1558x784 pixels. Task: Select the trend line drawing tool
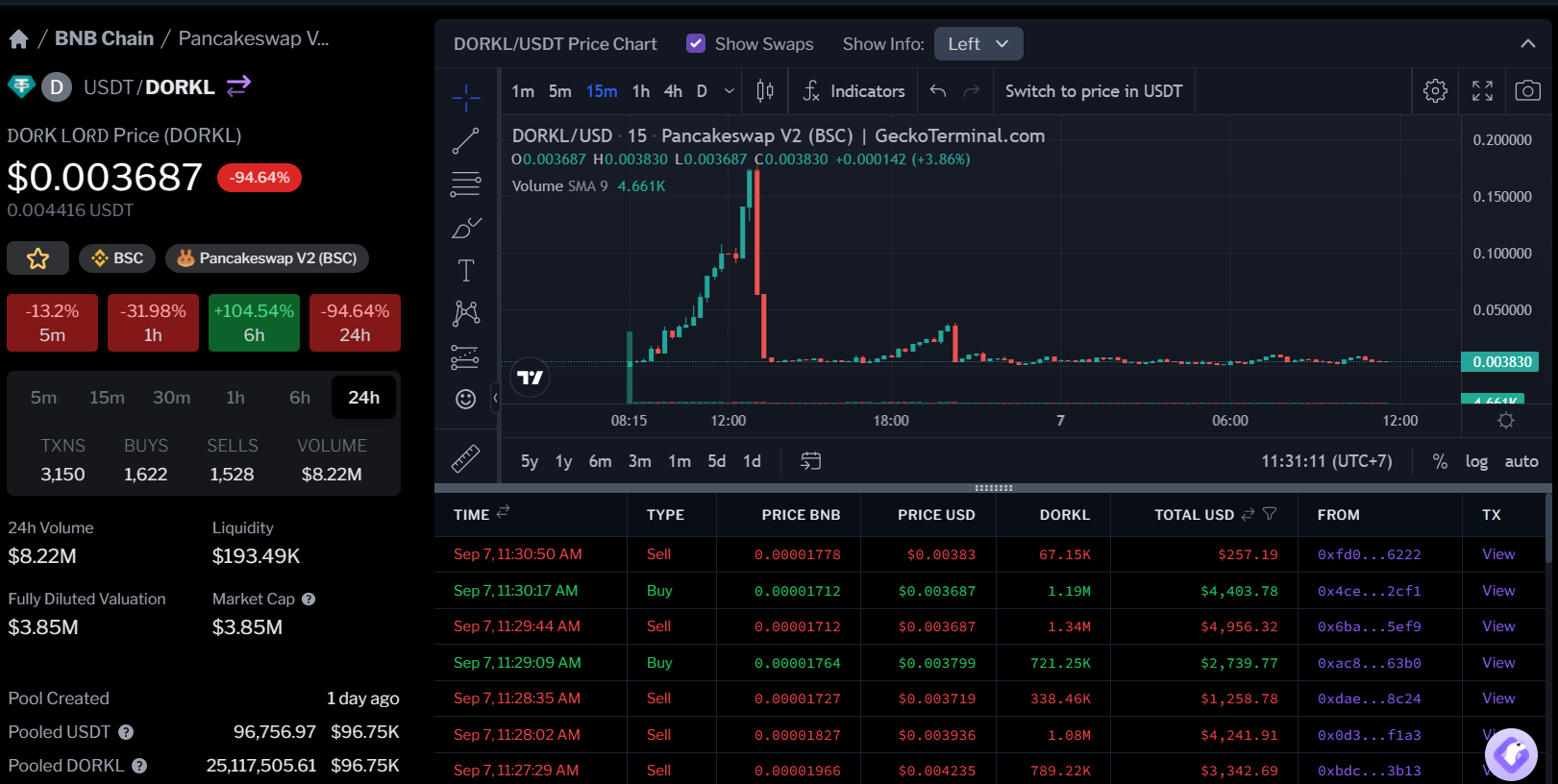coord(466,140)
